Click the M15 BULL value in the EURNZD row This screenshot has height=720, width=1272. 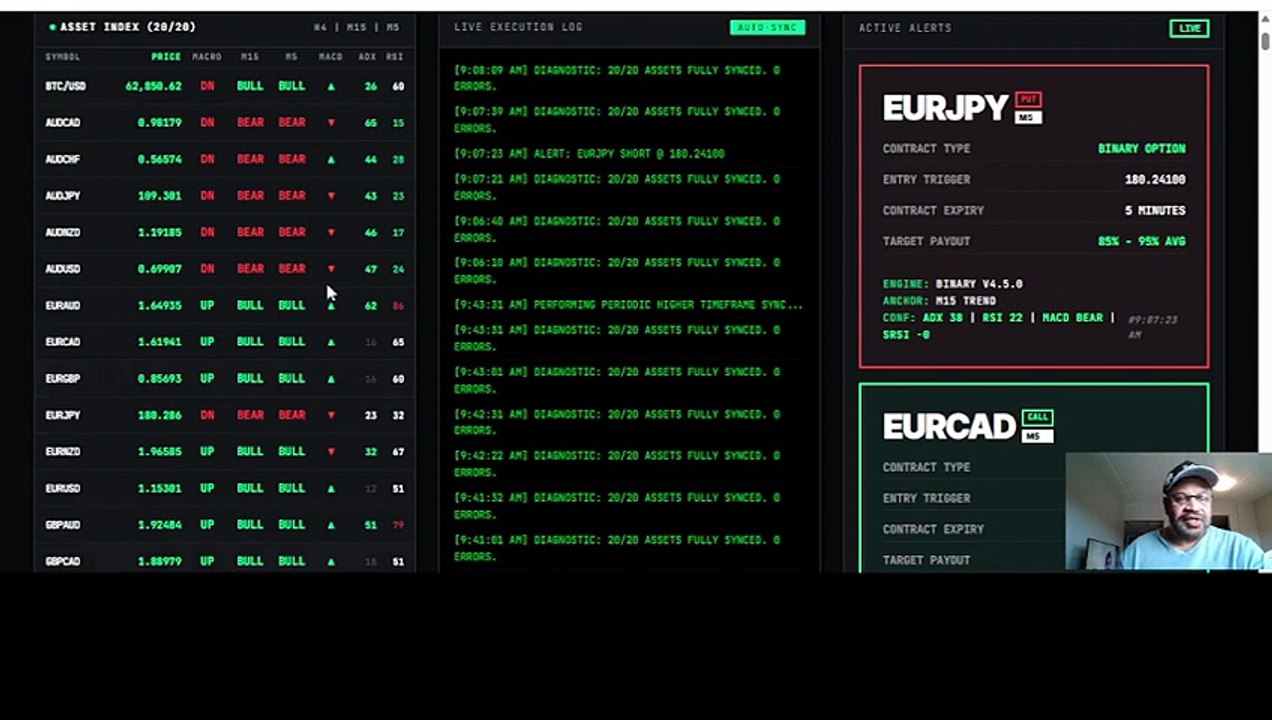tap(250, 452)
